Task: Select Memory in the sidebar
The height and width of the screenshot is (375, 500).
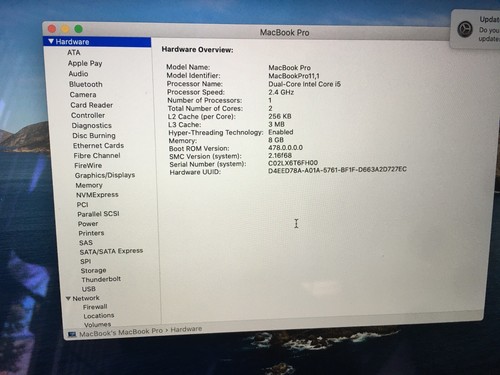Action: point(89,185)
